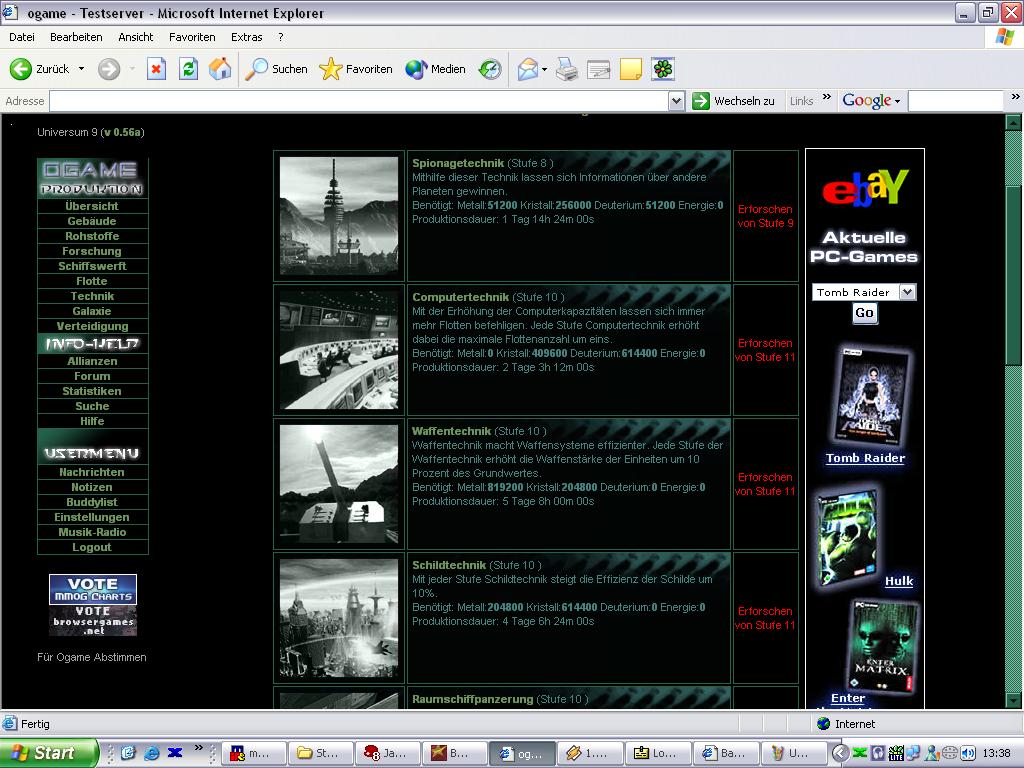Click Wechseln zu go button
Image resolution: width=1024 pixels, height=768 pixels.
coord(733,101)
